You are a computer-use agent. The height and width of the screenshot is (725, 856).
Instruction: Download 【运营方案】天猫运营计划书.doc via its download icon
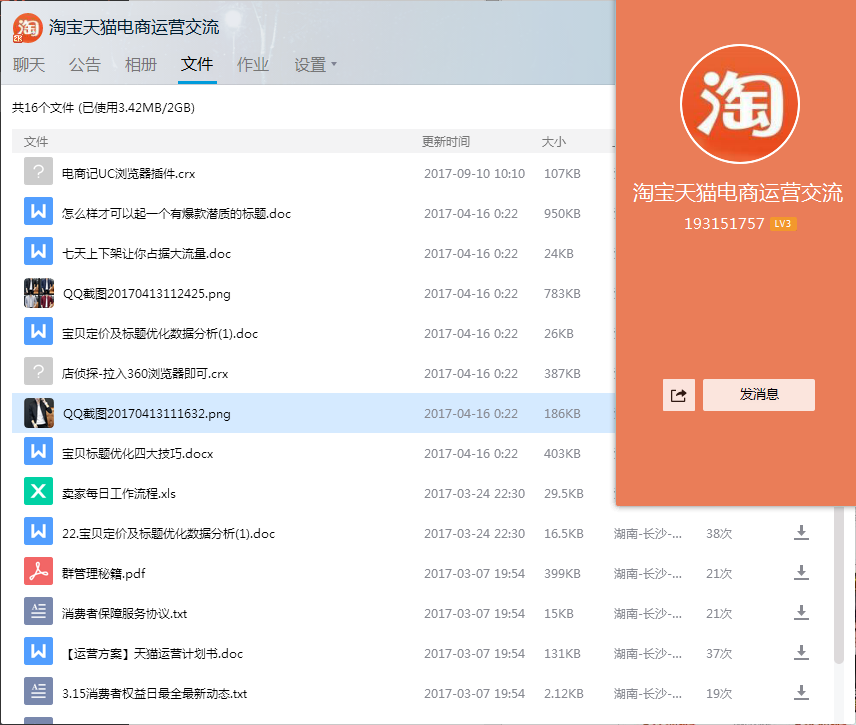pos(801,652)
